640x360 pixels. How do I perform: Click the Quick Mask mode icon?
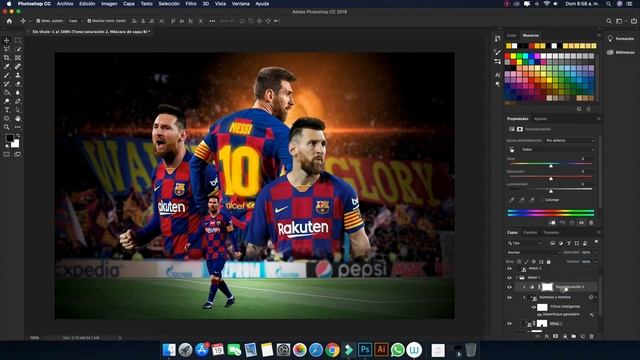7,155
